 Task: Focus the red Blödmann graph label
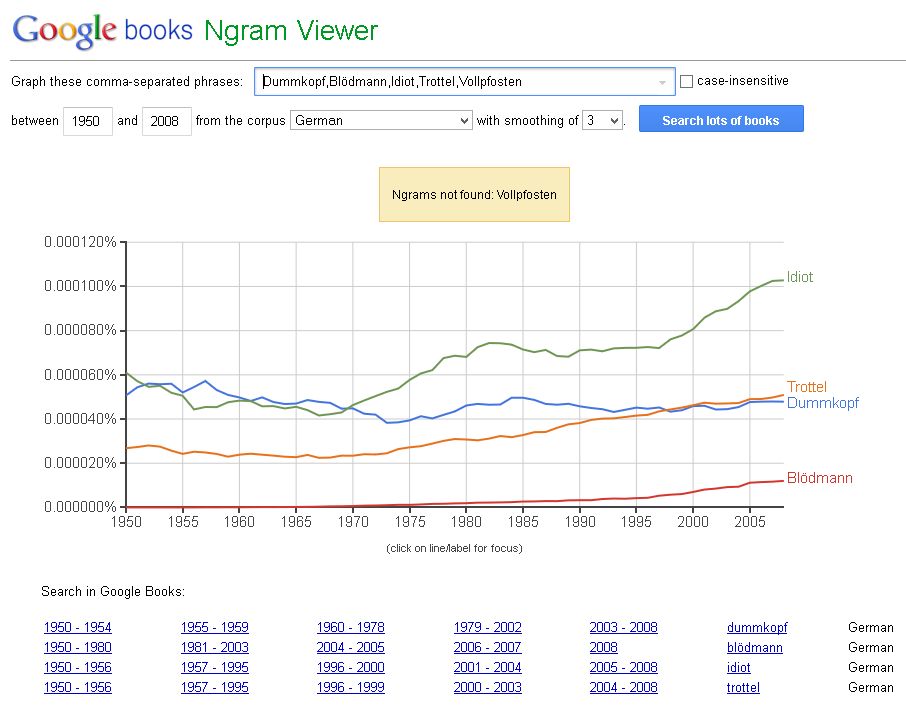coord(819,478)
